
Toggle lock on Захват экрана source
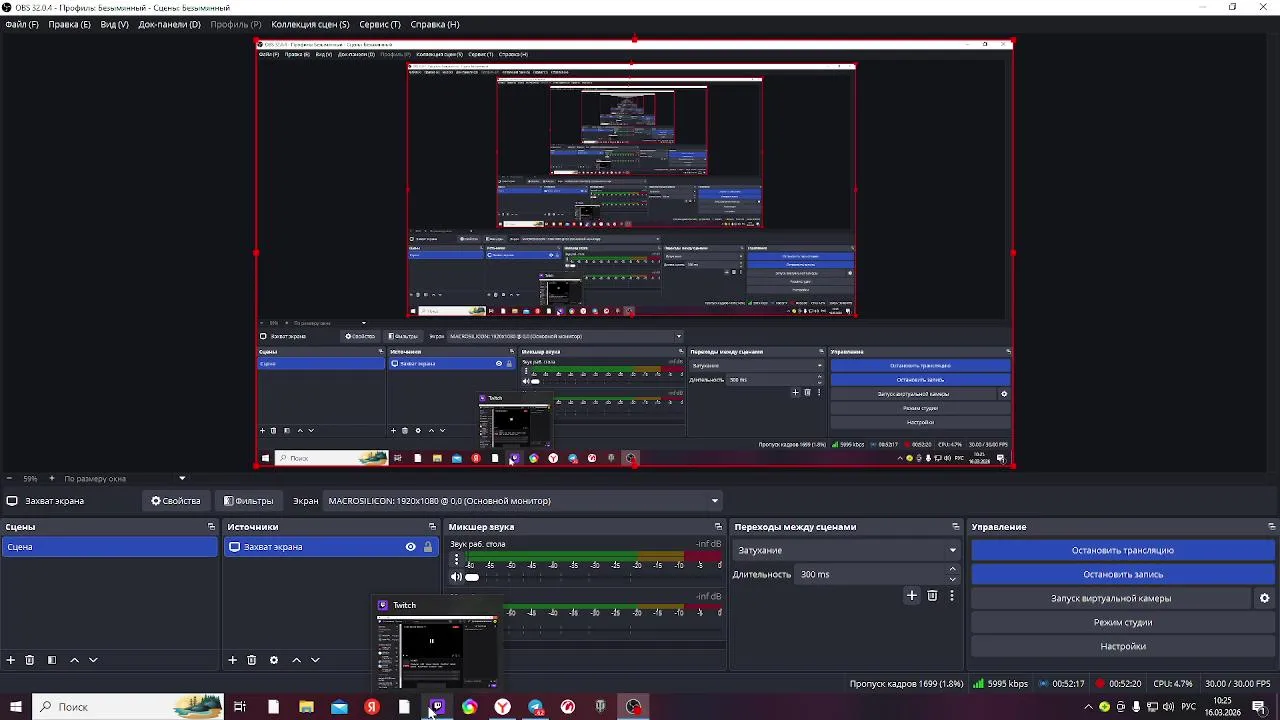pos(428,547)
